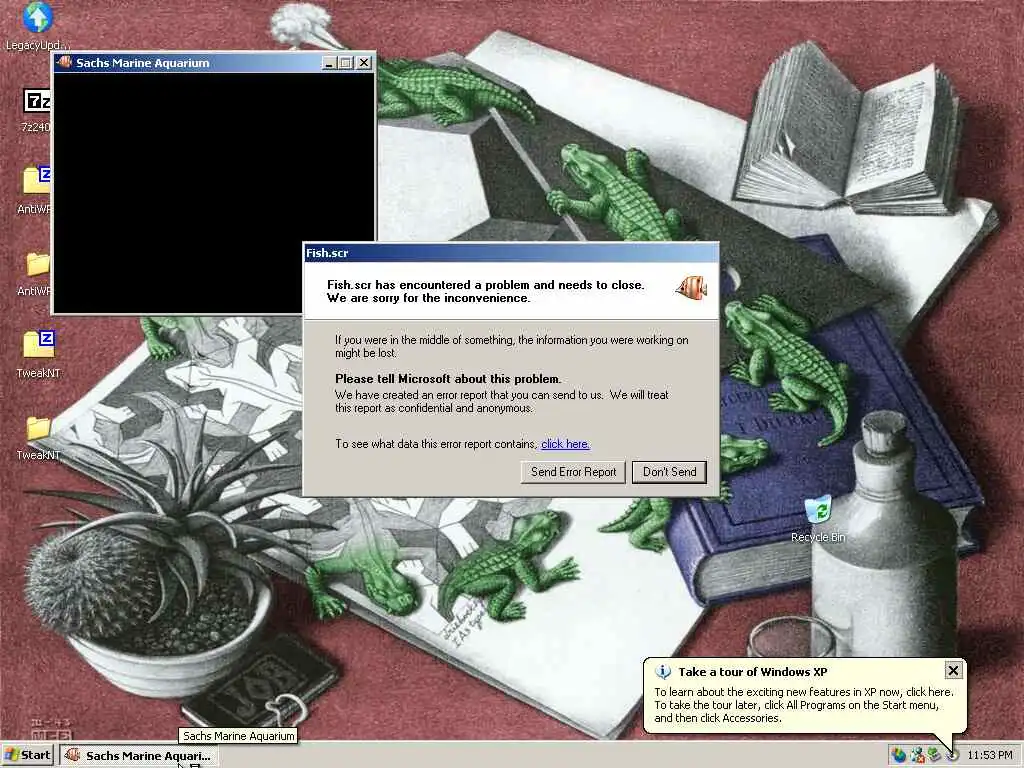The height and width of the screenshot is (768, 1024).
Task: Click the fish icon in the error dialog
Action: click(x=690, y=288)
